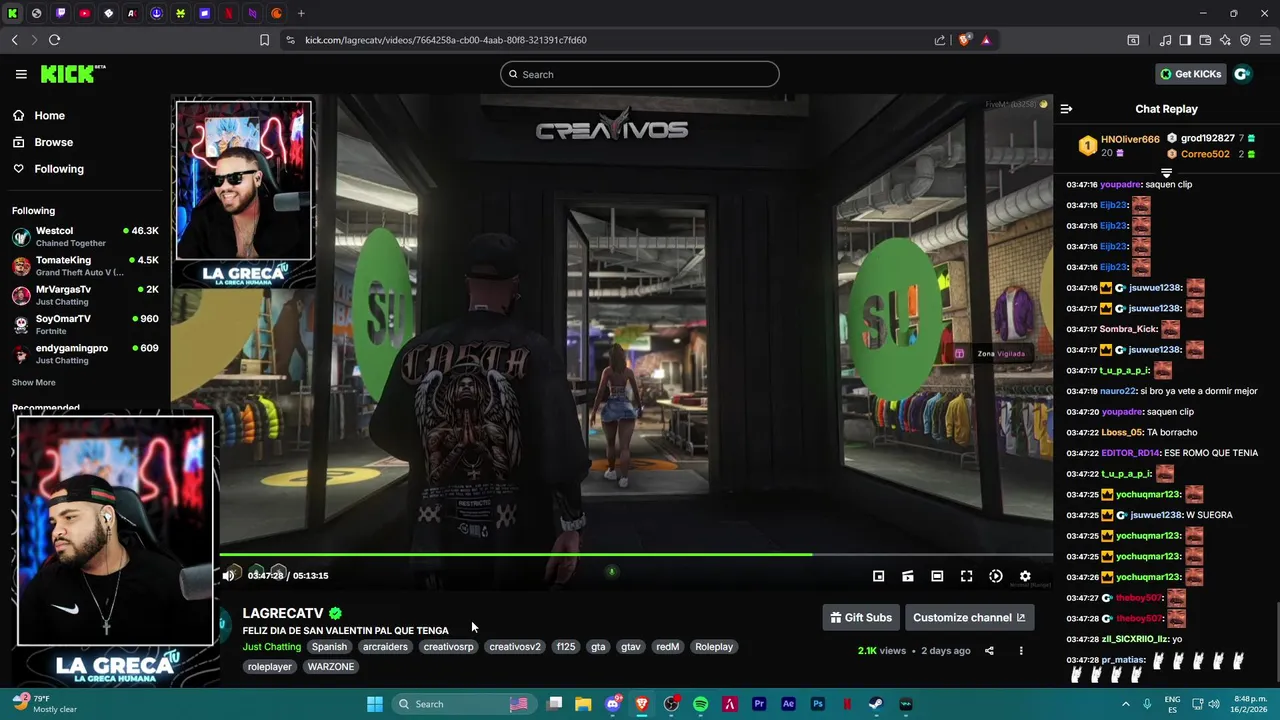Open Photoshop from the taskbar

point(817,704)
